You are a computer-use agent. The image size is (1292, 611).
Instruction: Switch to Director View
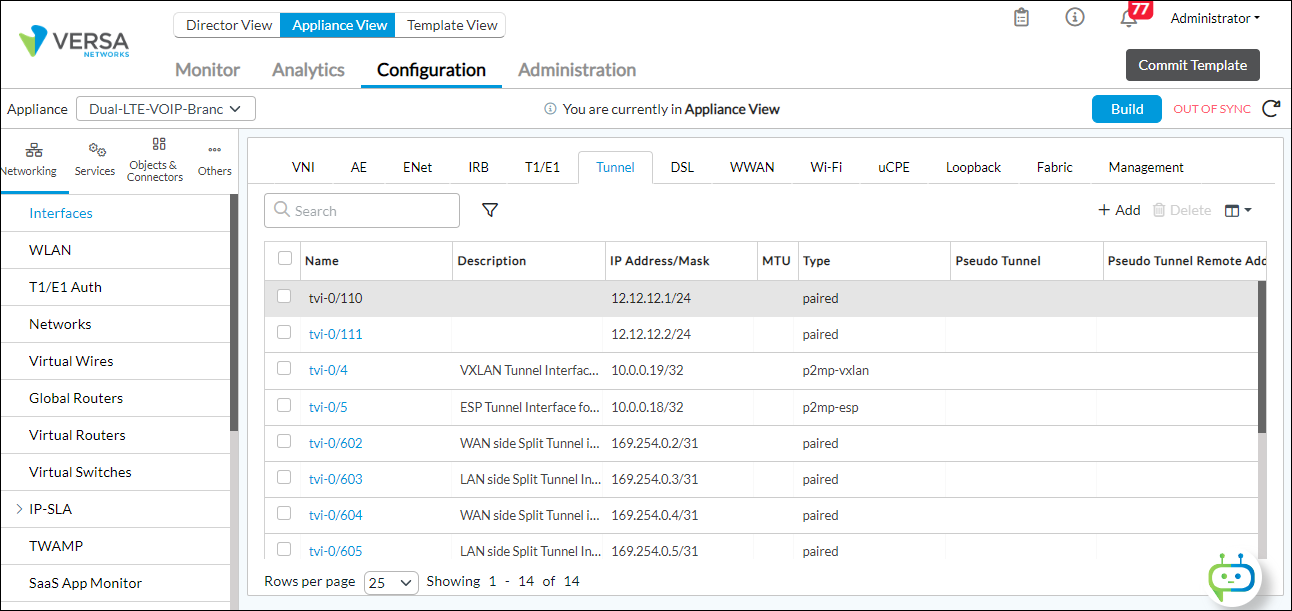(229, 25)
